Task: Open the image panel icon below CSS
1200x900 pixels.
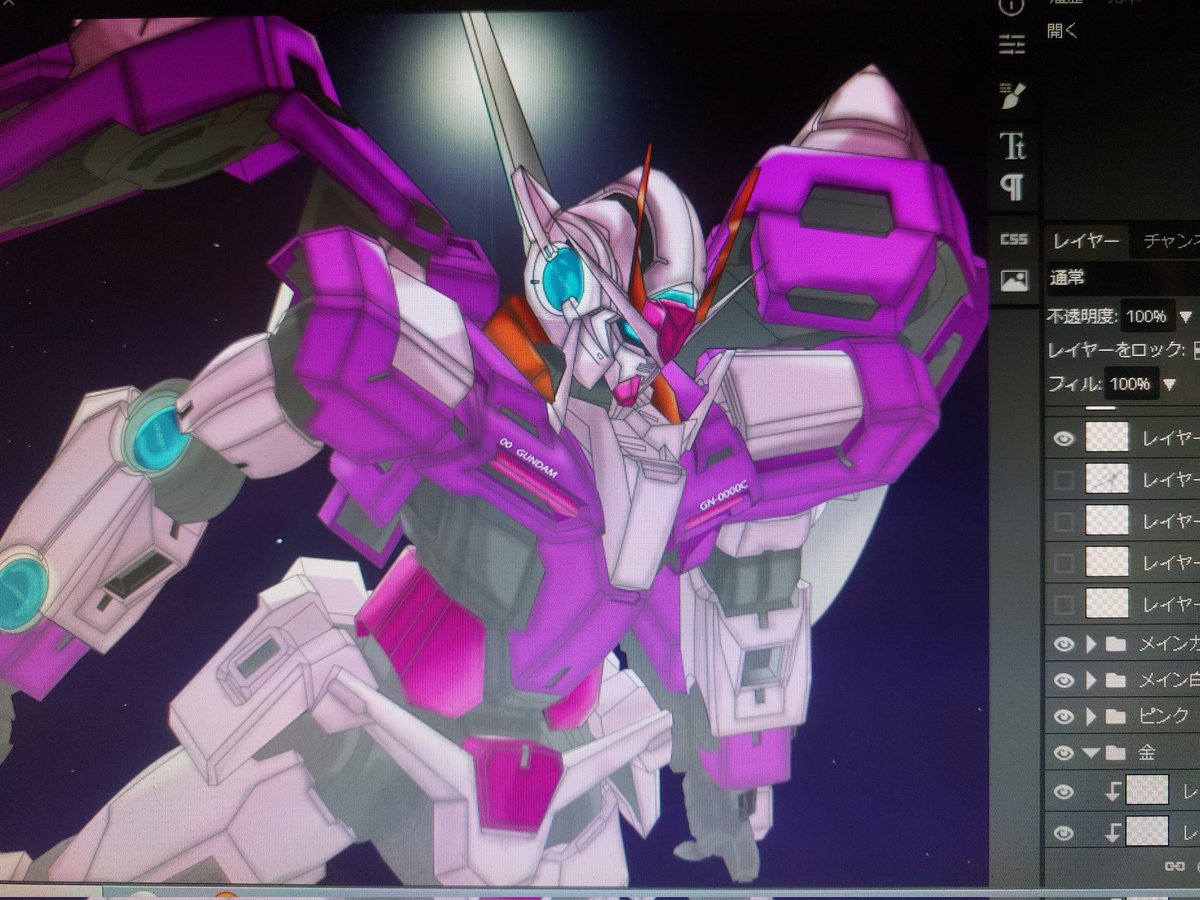Action: tap(1014, 281)
